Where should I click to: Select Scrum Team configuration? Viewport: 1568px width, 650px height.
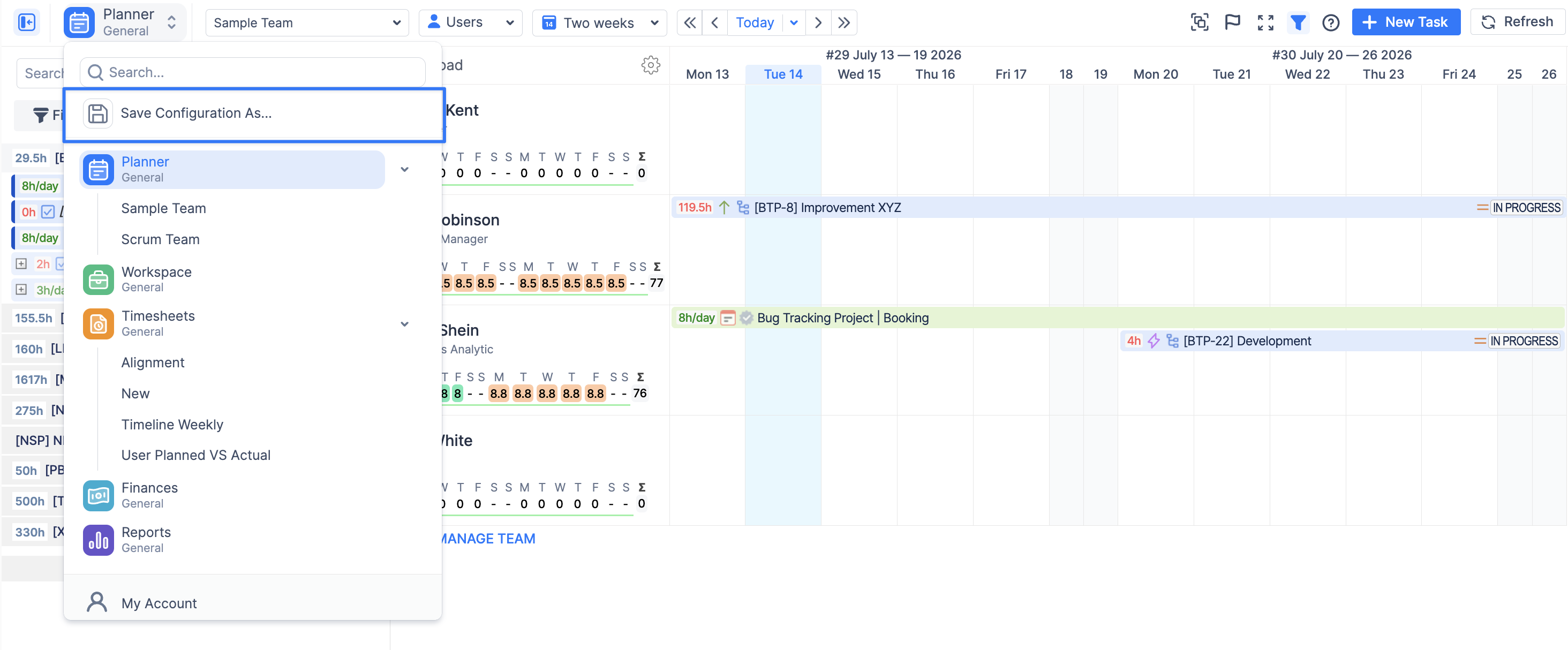pos(160,239)
